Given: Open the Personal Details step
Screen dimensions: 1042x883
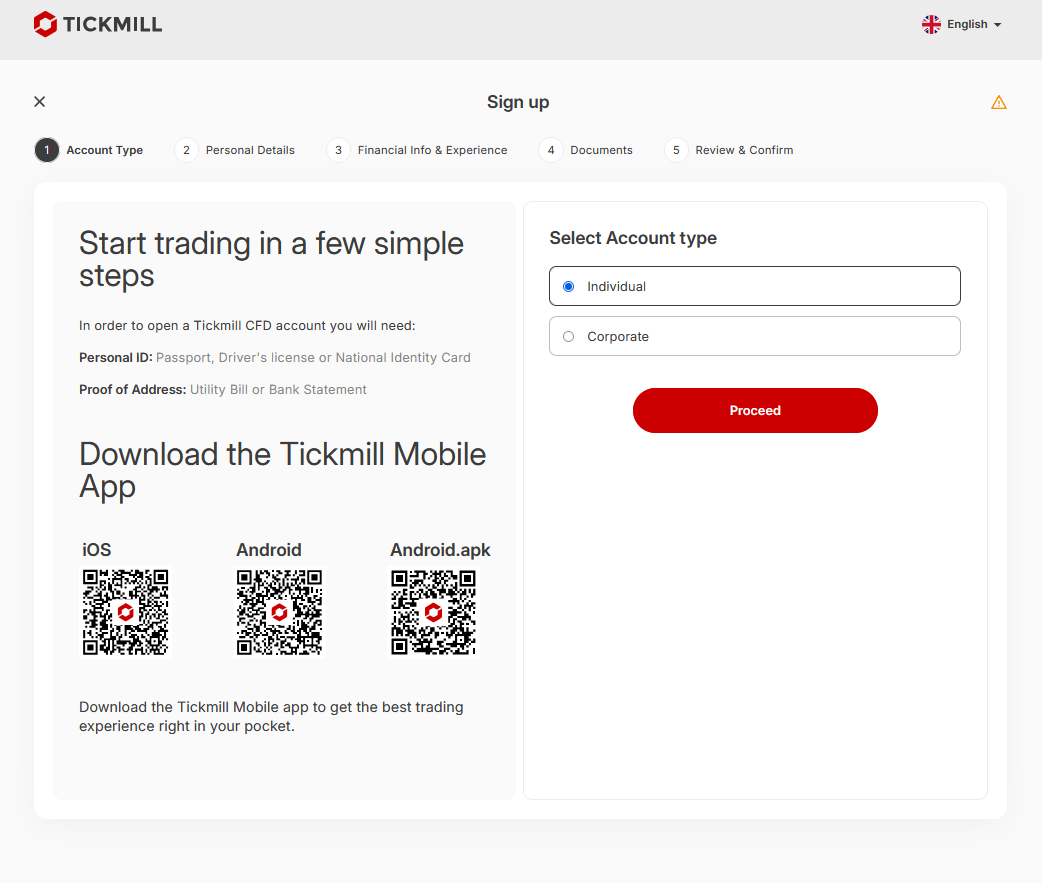Looking at the screenshot, I should (250, 150).
